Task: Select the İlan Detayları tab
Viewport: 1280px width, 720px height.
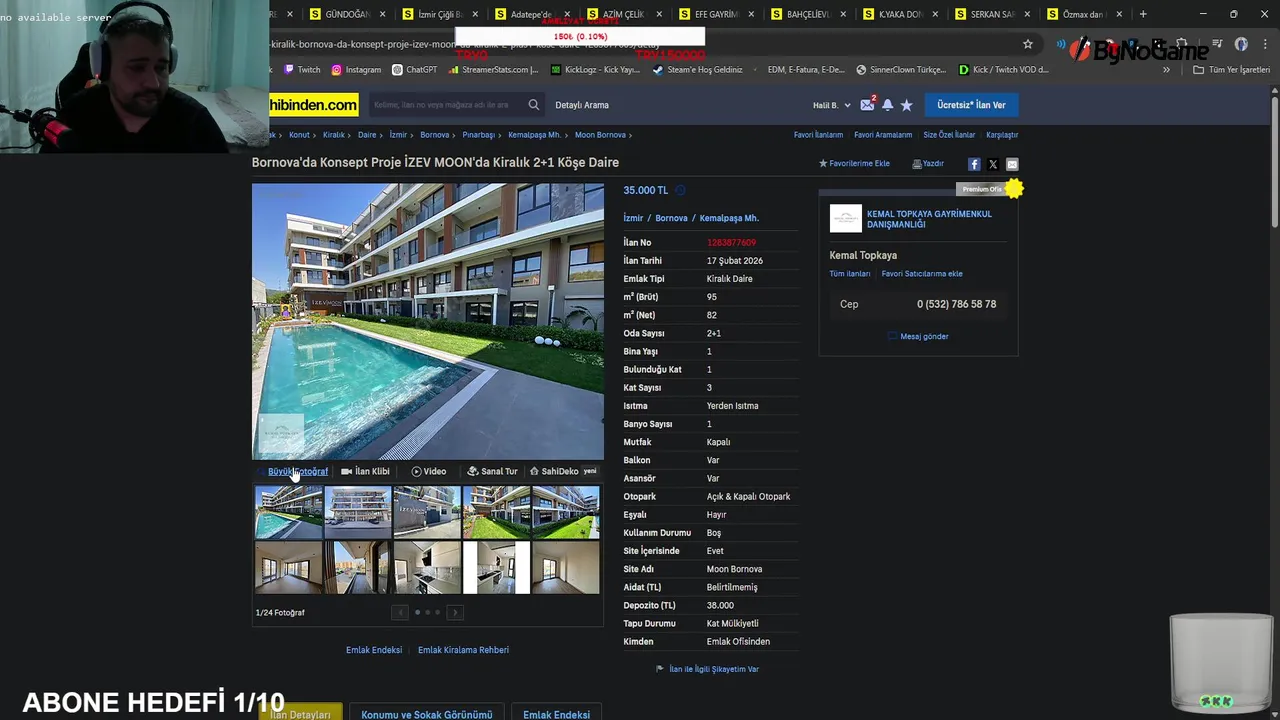Action: point(300,712)
